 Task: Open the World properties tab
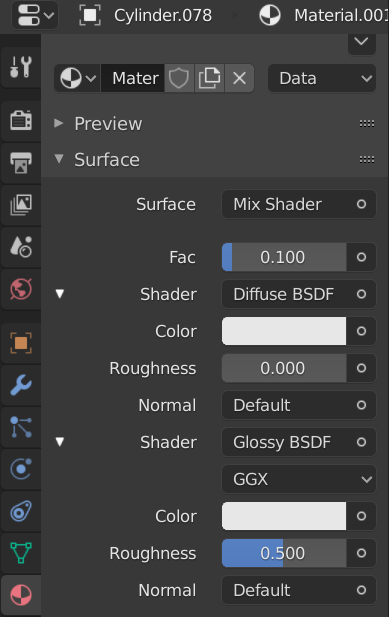[x=20, y=289]
